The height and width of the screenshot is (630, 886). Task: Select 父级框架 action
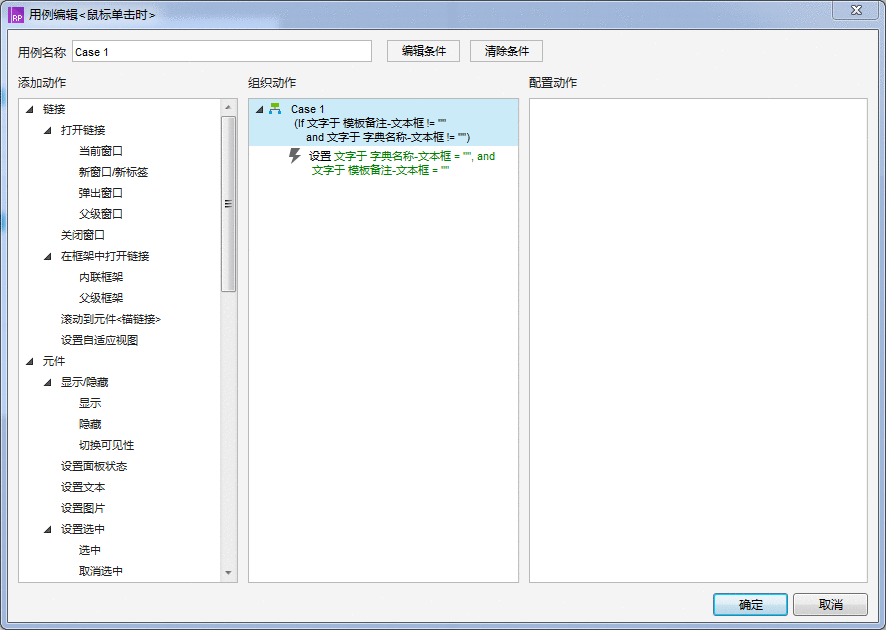point(101,298)
